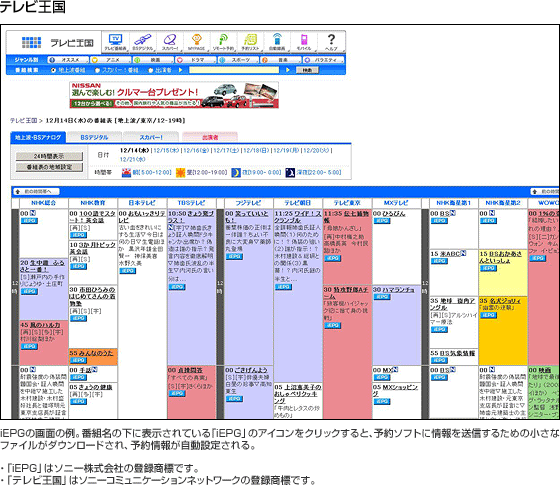Click iEPG icon under みんなのうた
Viewport: 560px width, 485px height.
(x=79, y=360)
